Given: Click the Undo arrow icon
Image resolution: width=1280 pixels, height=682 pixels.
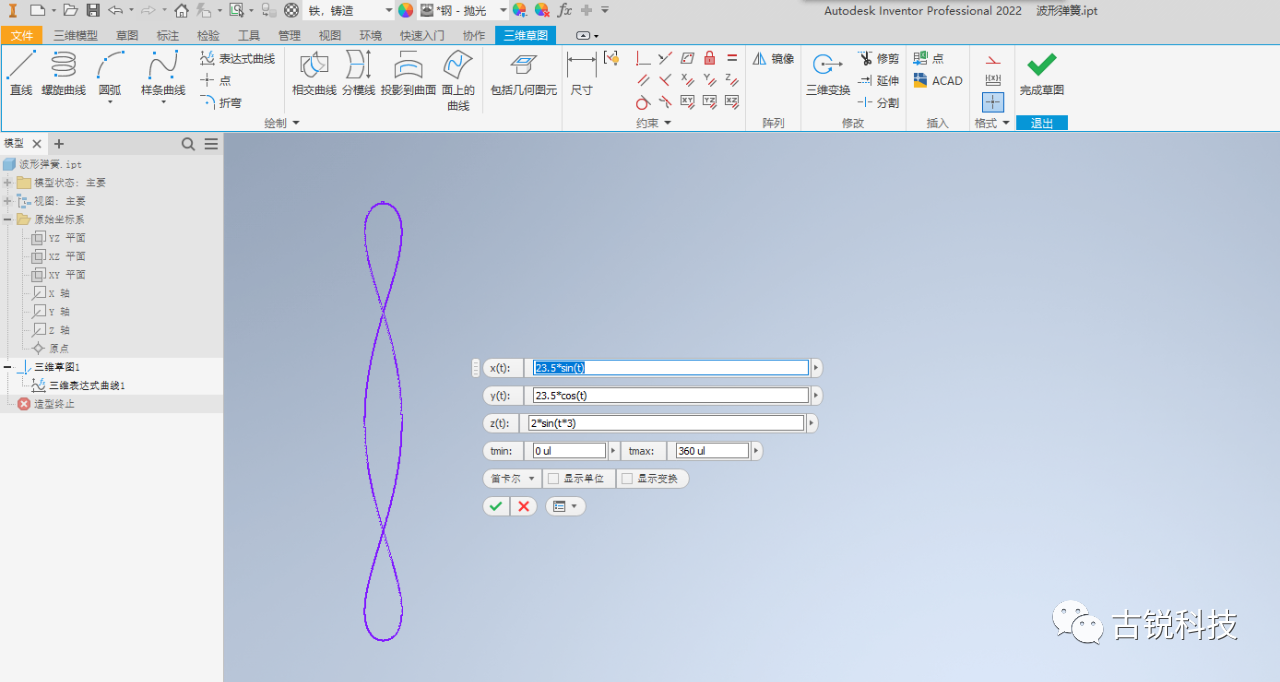Looking at the screenshot, I should (115, 10).
